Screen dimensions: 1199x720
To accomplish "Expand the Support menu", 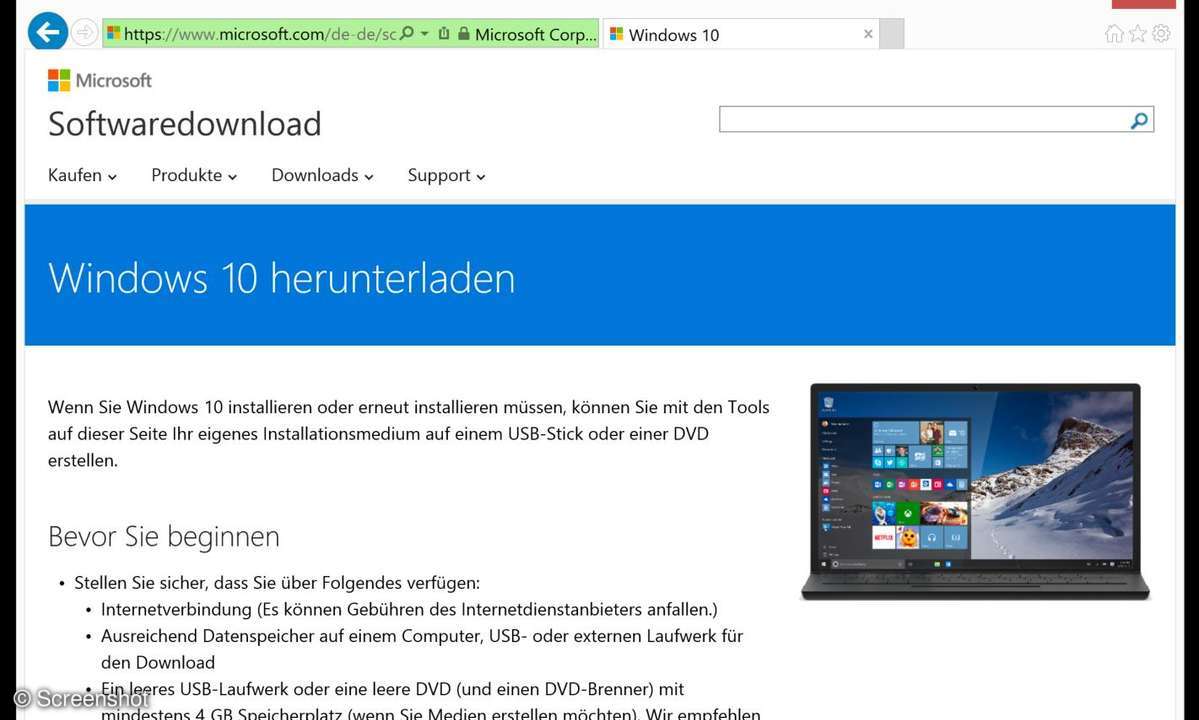I will coord(447,175).
